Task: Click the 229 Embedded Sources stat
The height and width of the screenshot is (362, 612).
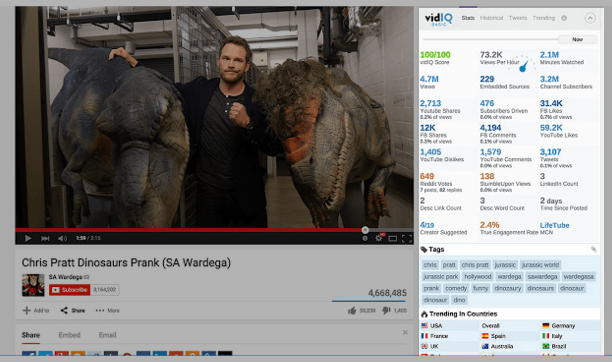Action: tap(504, 82)
